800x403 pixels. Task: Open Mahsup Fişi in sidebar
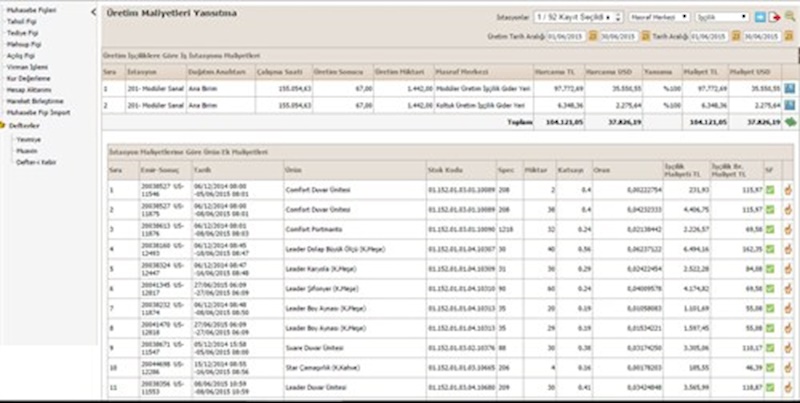pos(23,44)
